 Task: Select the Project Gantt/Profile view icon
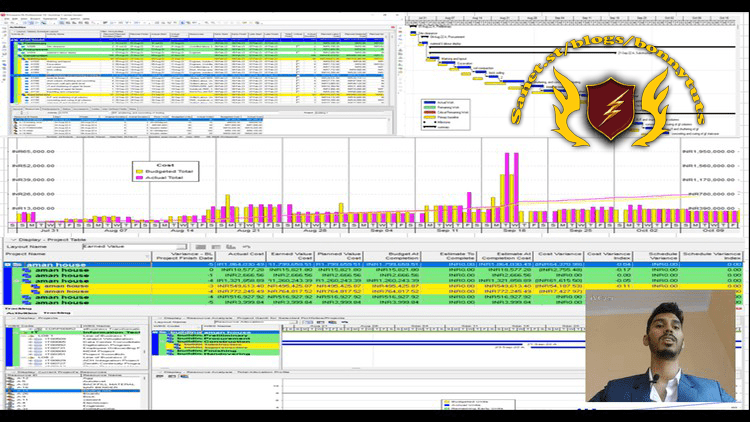231,247
